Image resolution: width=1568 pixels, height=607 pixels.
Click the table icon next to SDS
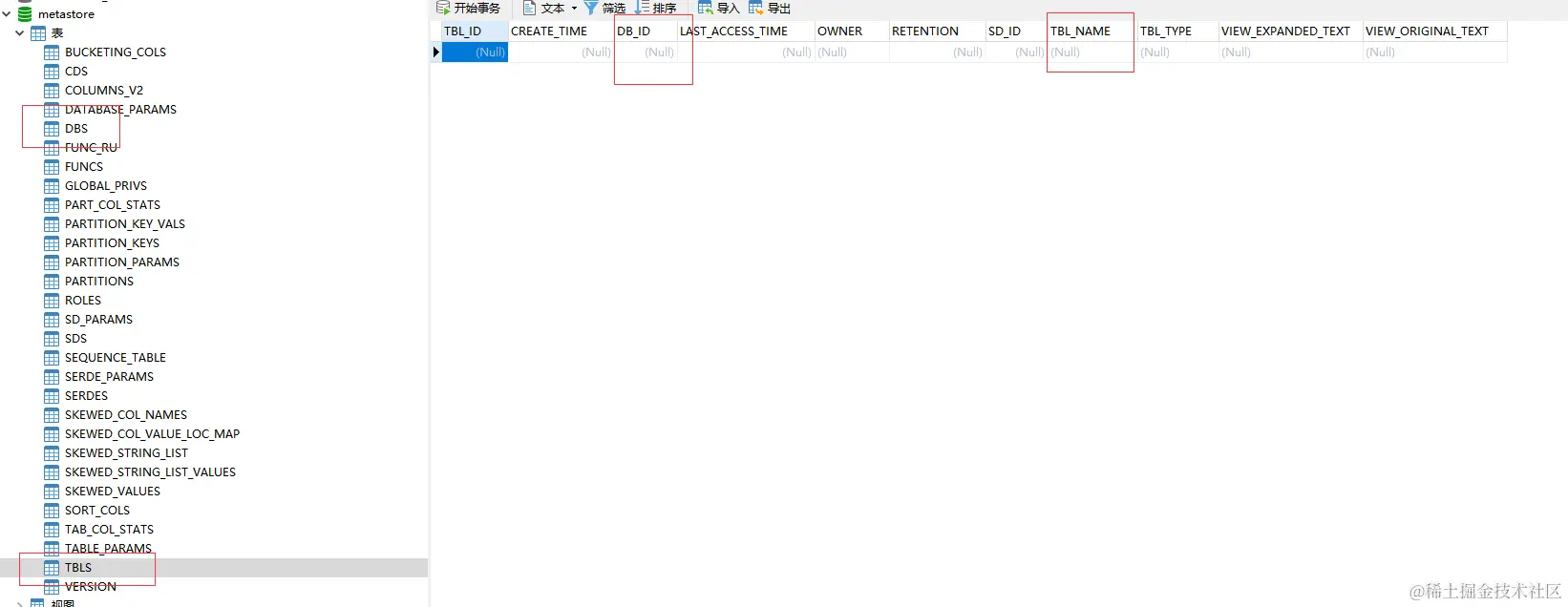(x=52, y=339)
